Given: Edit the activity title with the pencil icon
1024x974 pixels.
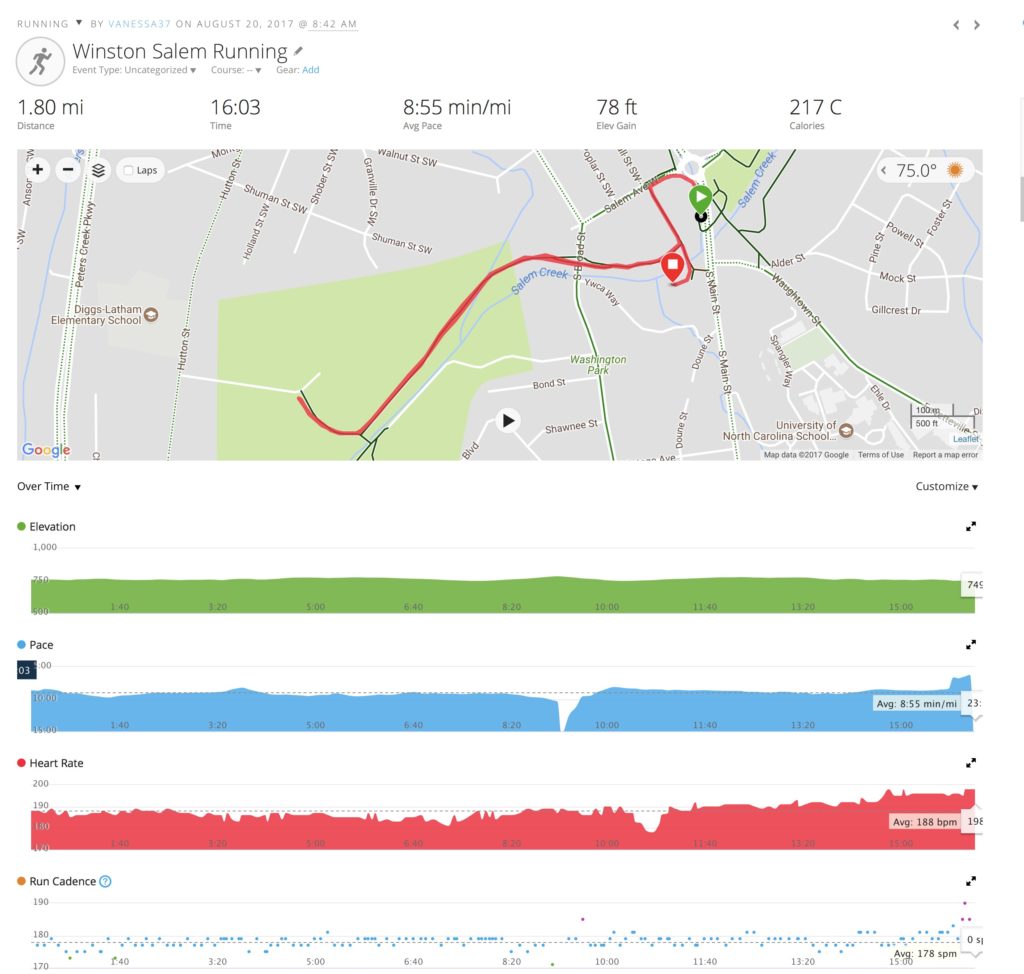Looking at the screenshot, I should point(298,51).
